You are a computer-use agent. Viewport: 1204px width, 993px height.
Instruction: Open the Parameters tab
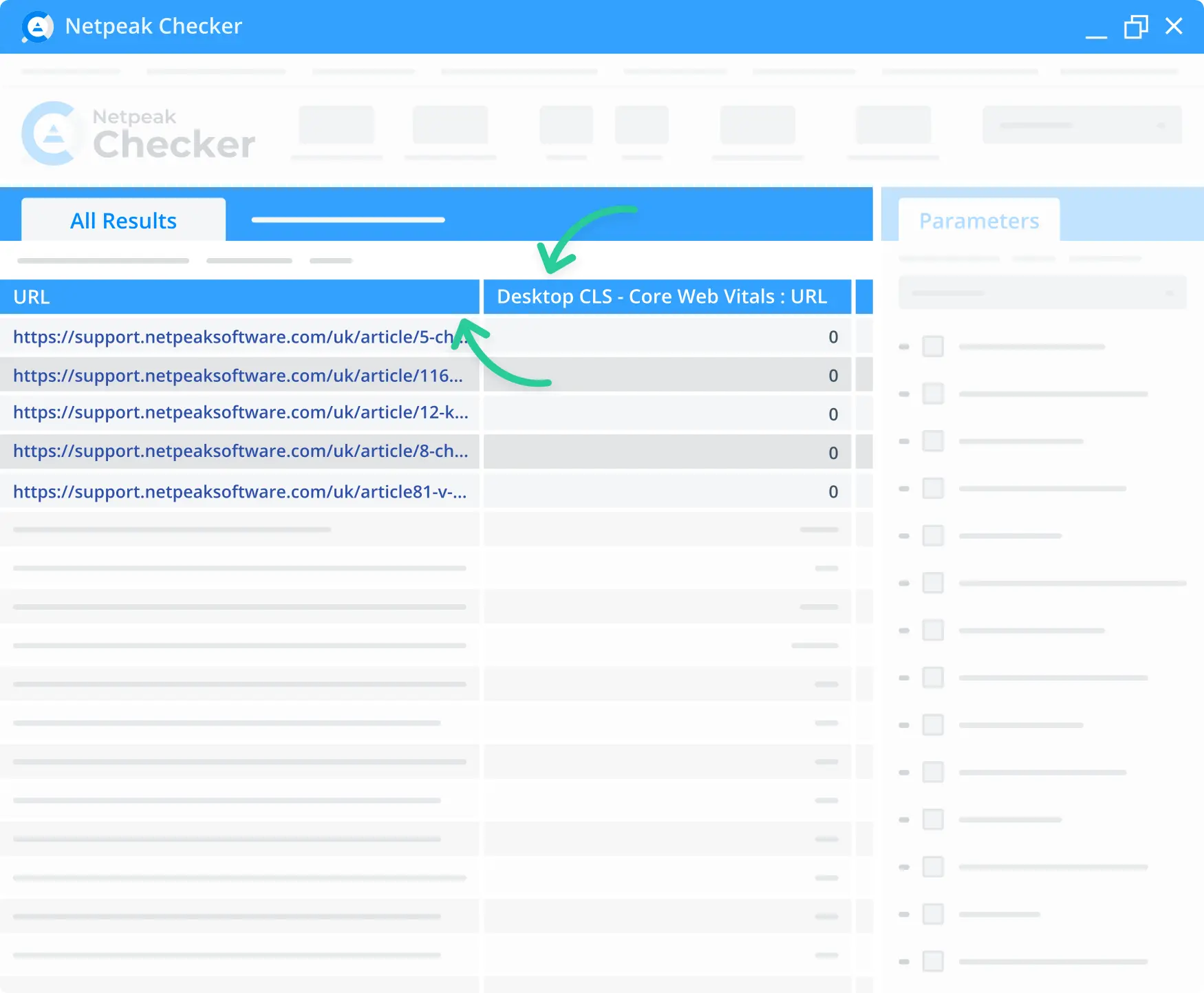click(979, 220)
